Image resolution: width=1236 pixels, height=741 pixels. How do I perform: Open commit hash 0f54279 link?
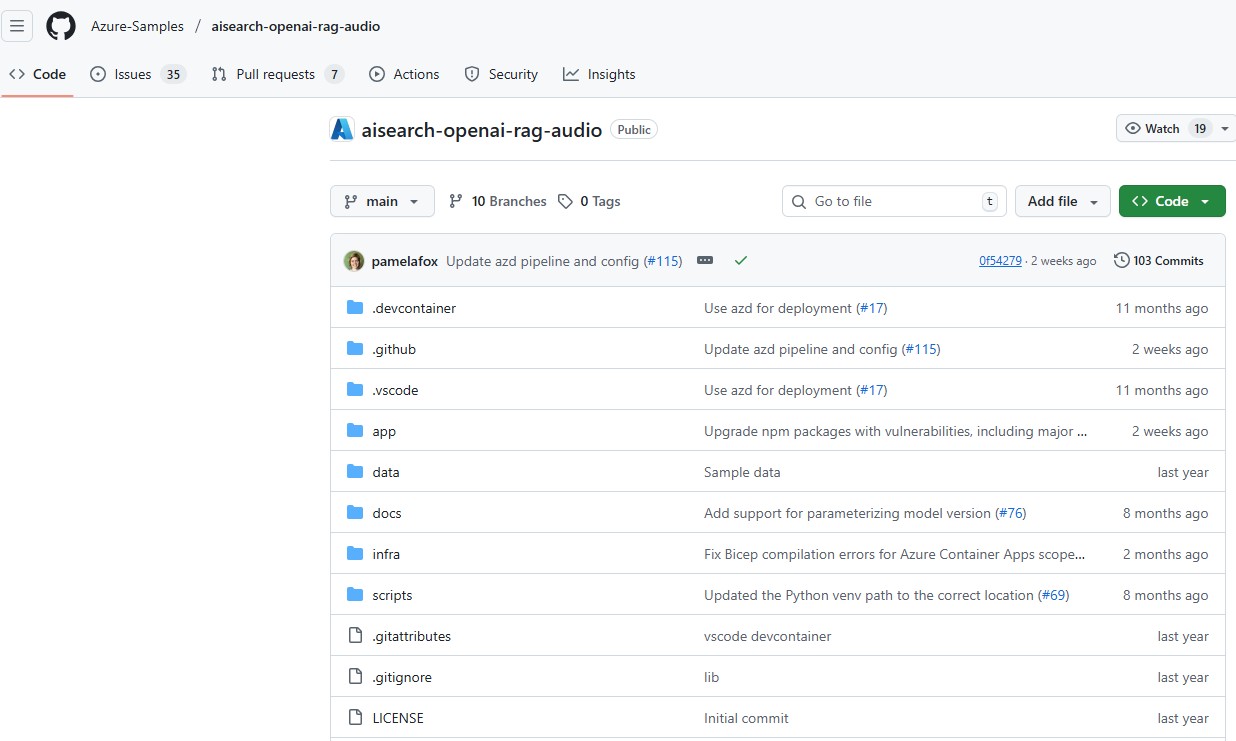tap(1000, 261)
